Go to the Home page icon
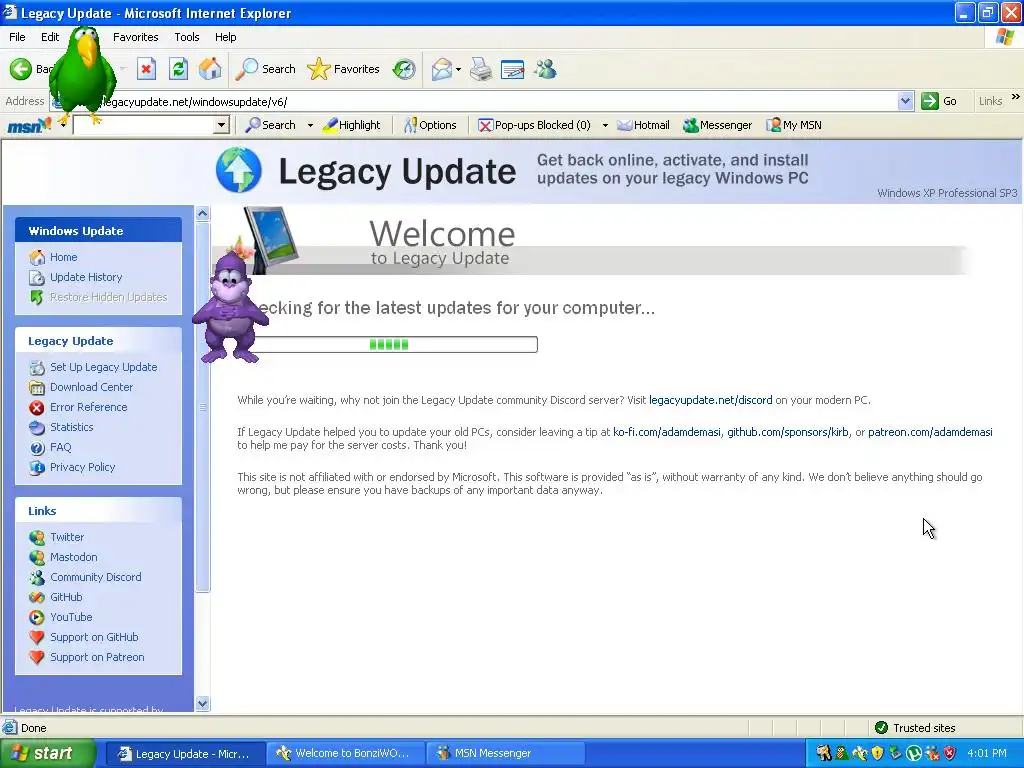Image resolution: width=1024 pixels, height=768 pixels. point(210,69)
